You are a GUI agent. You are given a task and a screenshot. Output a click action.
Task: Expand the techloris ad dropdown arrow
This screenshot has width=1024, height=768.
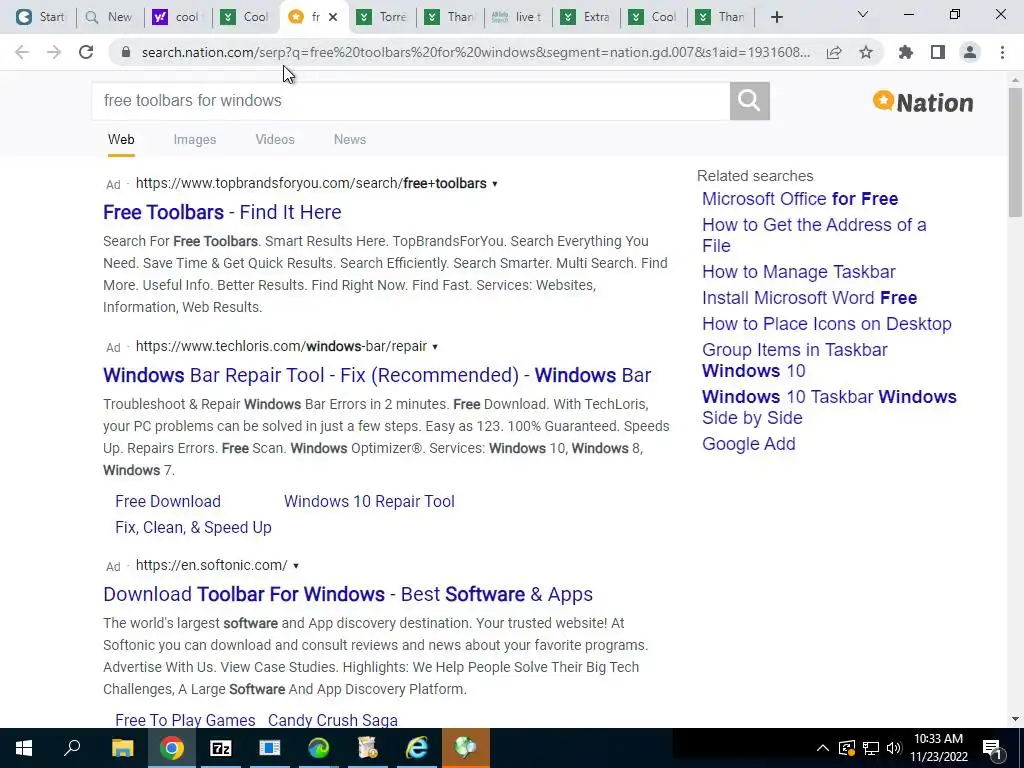435,347
